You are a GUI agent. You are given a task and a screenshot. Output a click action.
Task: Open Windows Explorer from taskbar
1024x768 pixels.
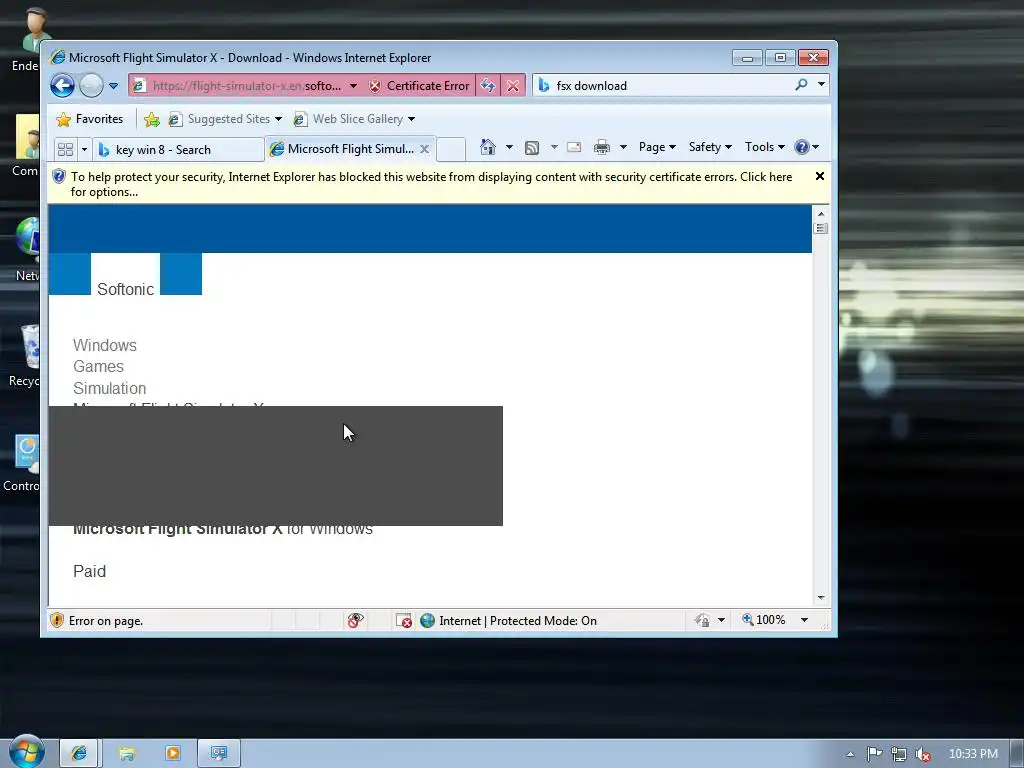127,754
